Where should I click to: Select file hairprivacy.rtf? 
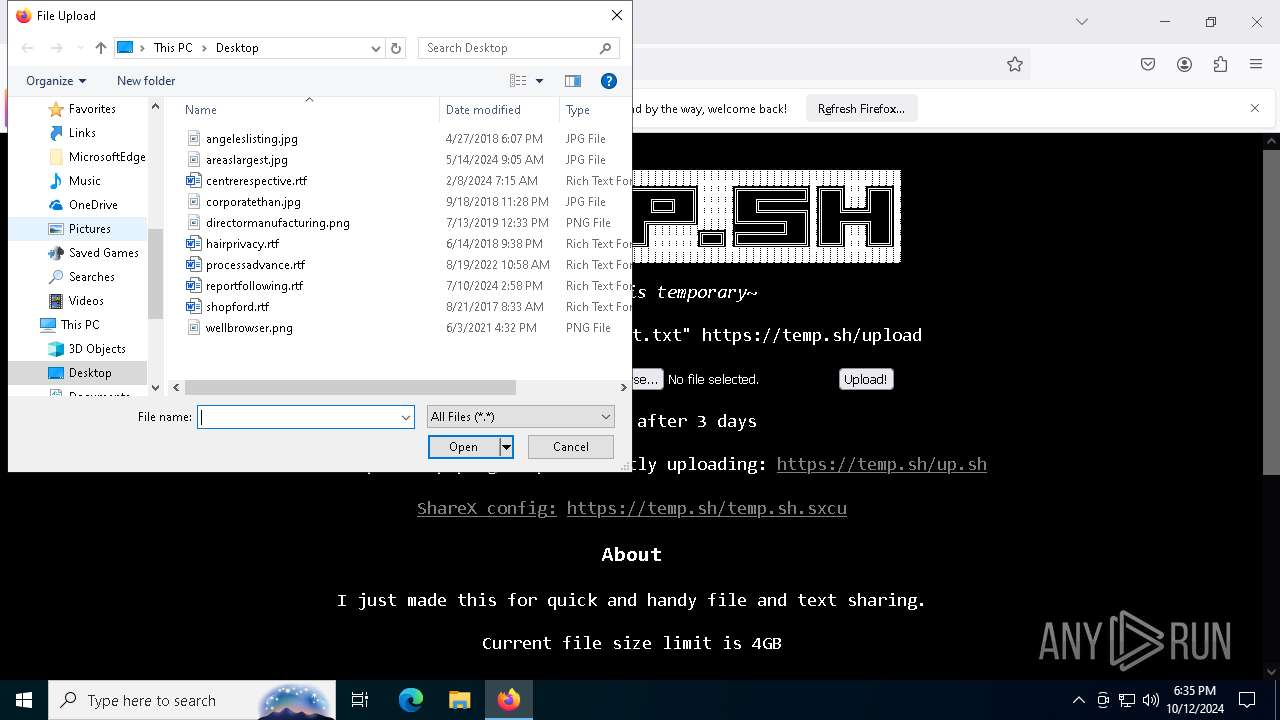point(242,244)
